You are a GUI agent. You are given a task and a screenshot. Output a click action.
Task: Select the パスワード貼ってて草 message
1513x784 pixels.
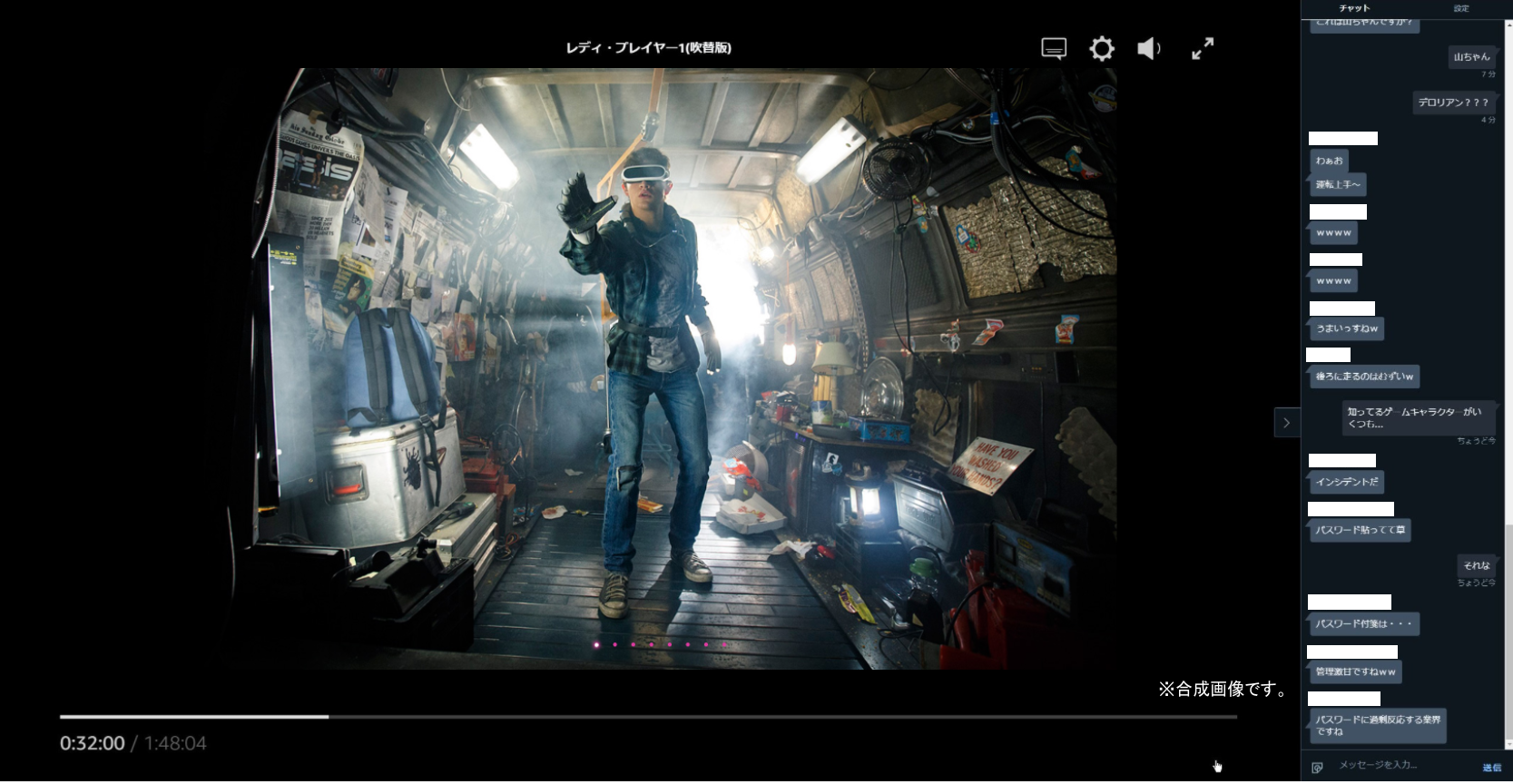click(x=1360, y=530)
